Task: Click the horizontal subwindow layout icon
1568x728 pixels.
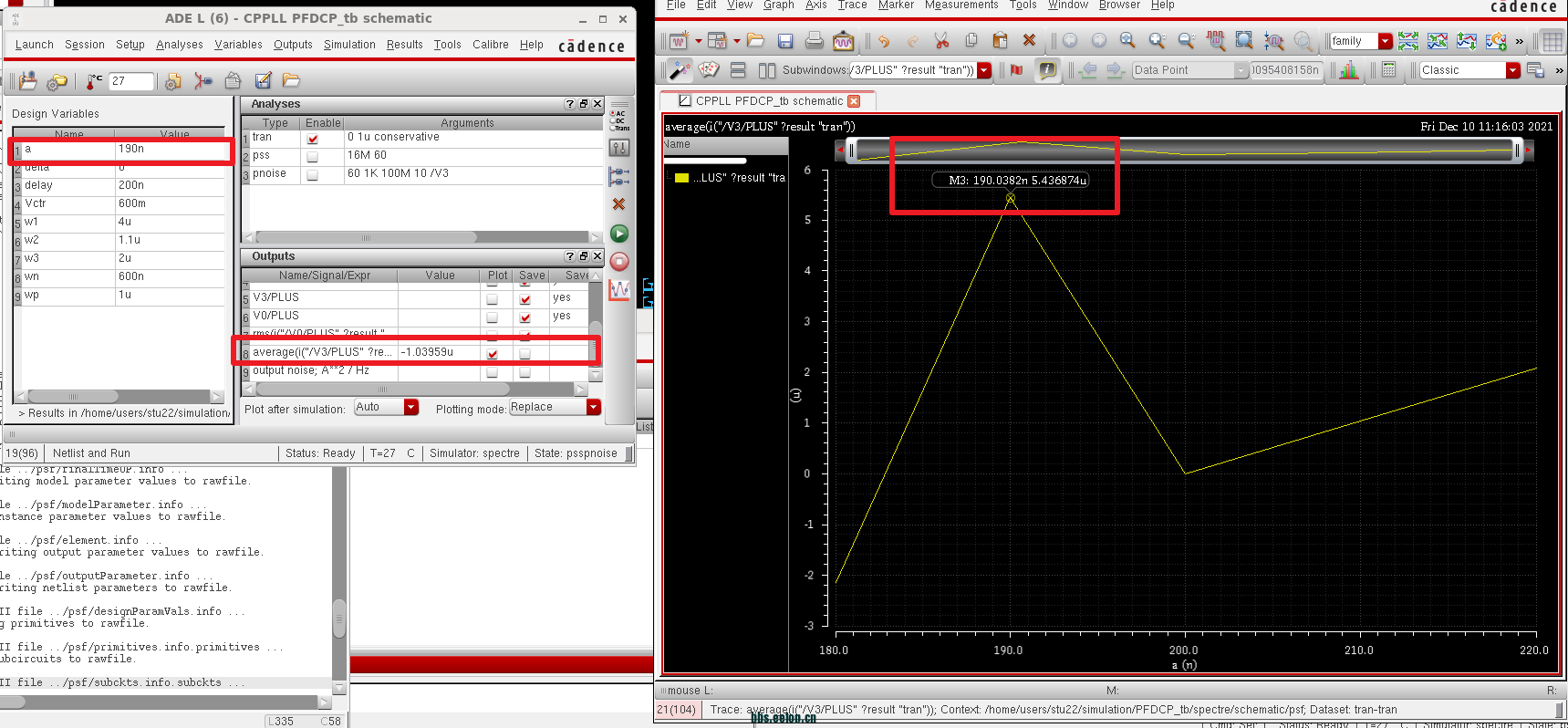Action: click(739, 70)
